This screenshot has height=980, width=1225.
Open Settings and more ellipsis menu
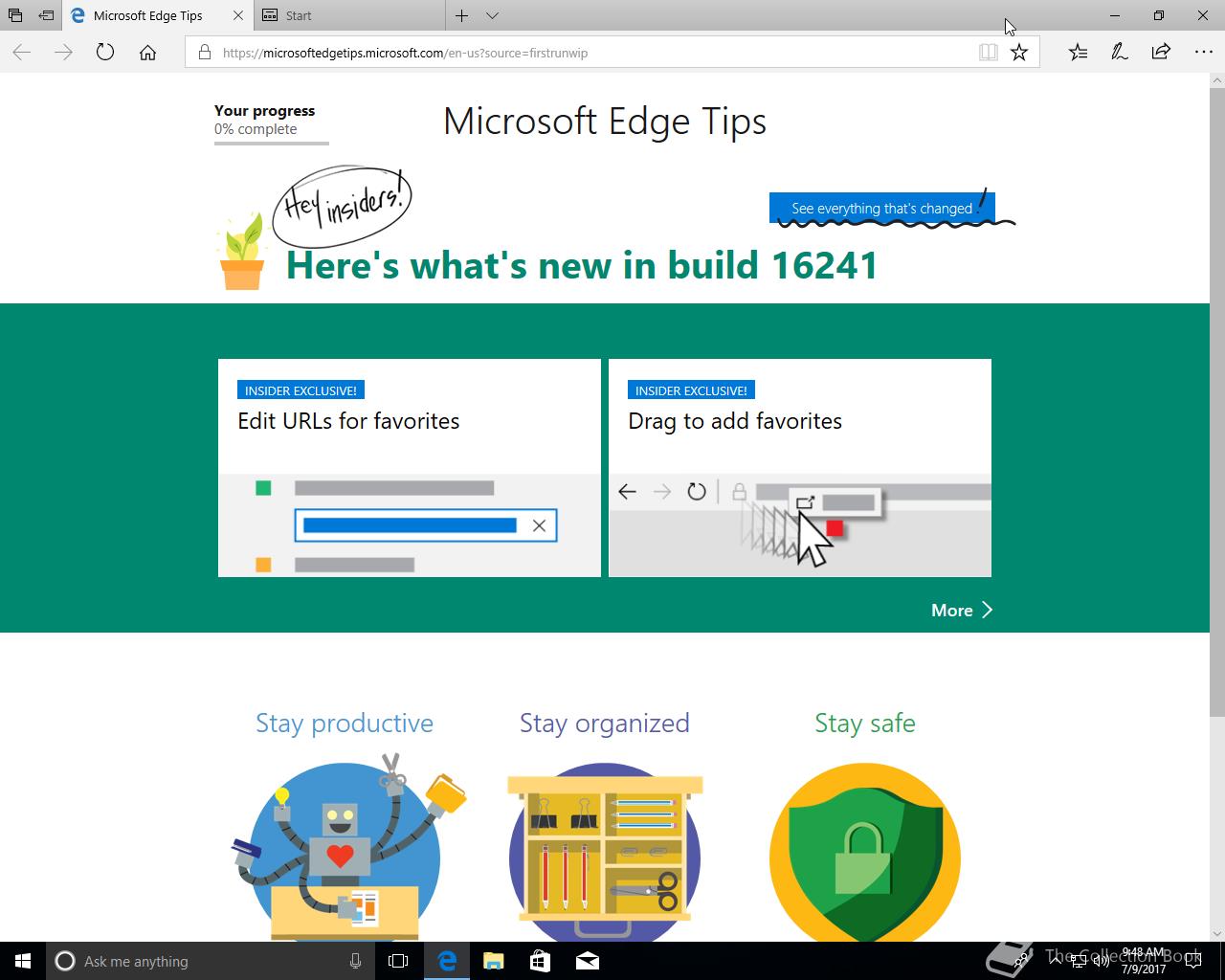1203,53
